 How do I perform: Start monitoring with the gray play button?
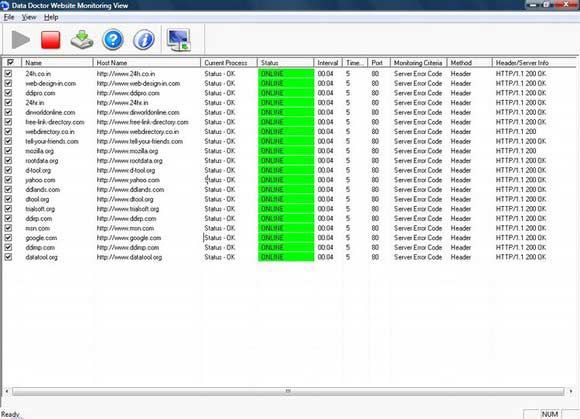[21, 40]
